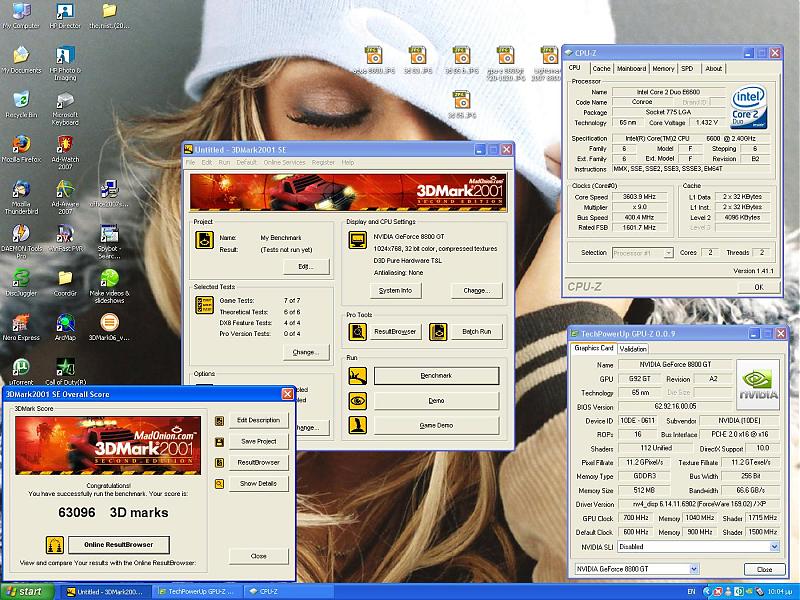The width and height of the screenshot is (800, 600).
Task: Open uTorrent desktop icon
Action: click(x=21, y=371)
